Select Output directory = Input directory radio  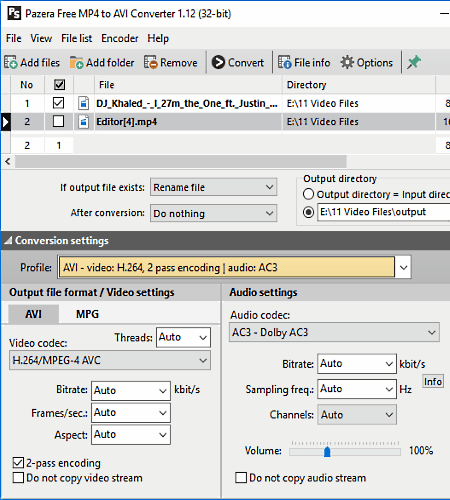[x=308, y=194]
